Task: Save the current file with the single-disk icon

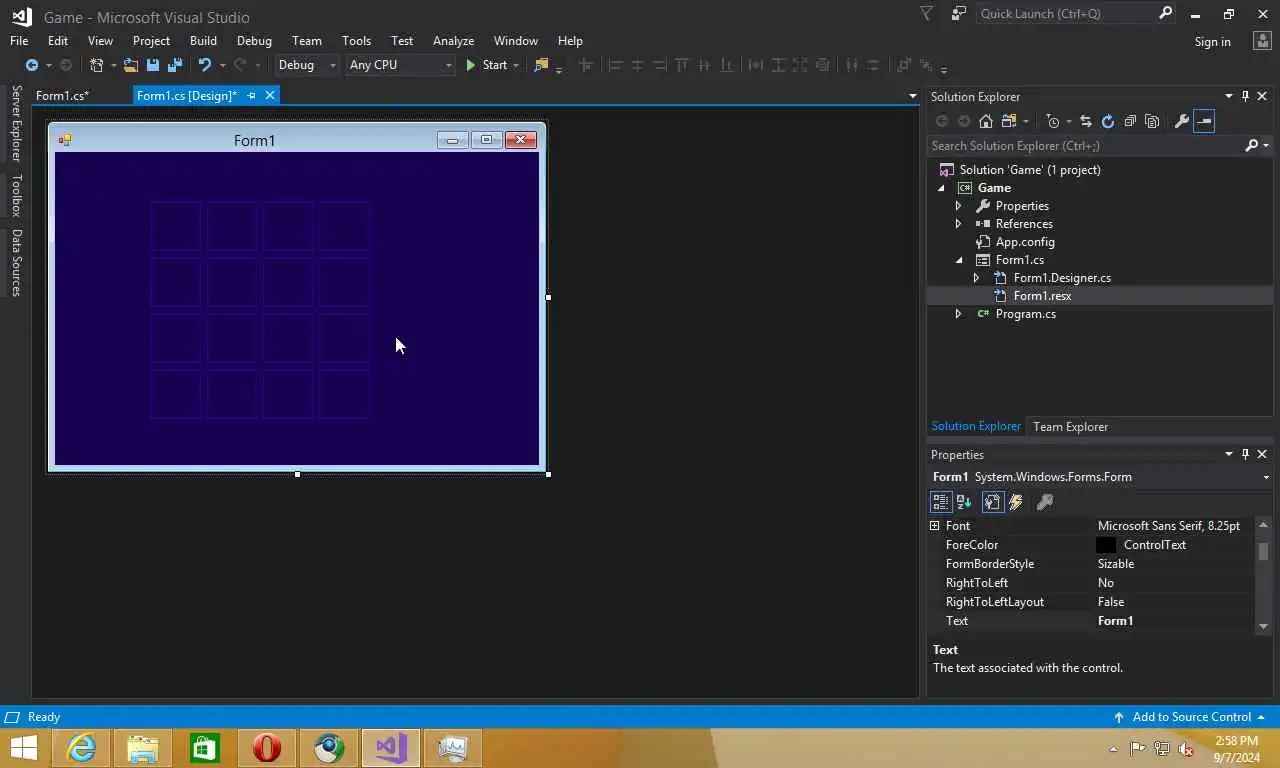Action: (153, 65)
